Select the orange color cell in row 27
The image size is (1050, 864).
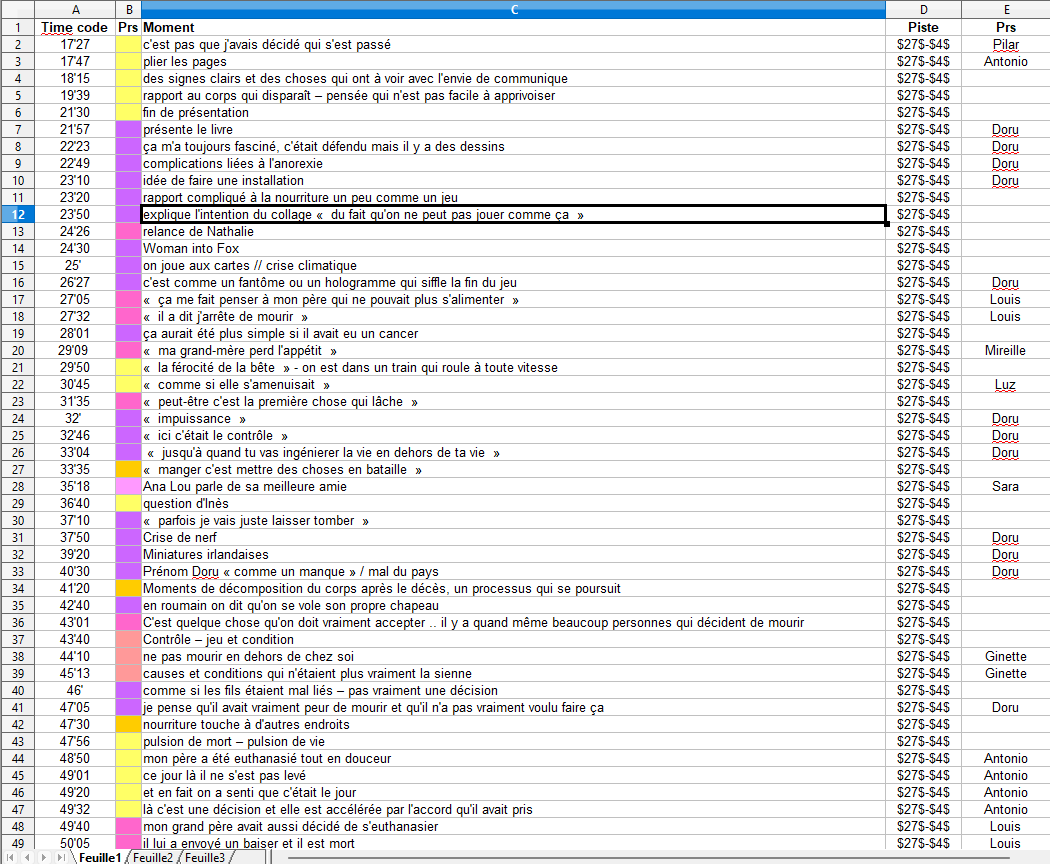(x=128, y=469)
